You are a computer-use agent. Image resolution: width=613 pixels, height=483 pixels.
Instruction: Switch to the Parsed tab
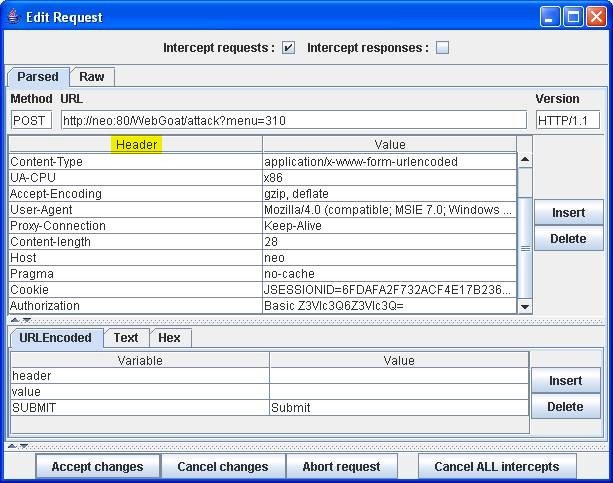(x=38, y=77)
